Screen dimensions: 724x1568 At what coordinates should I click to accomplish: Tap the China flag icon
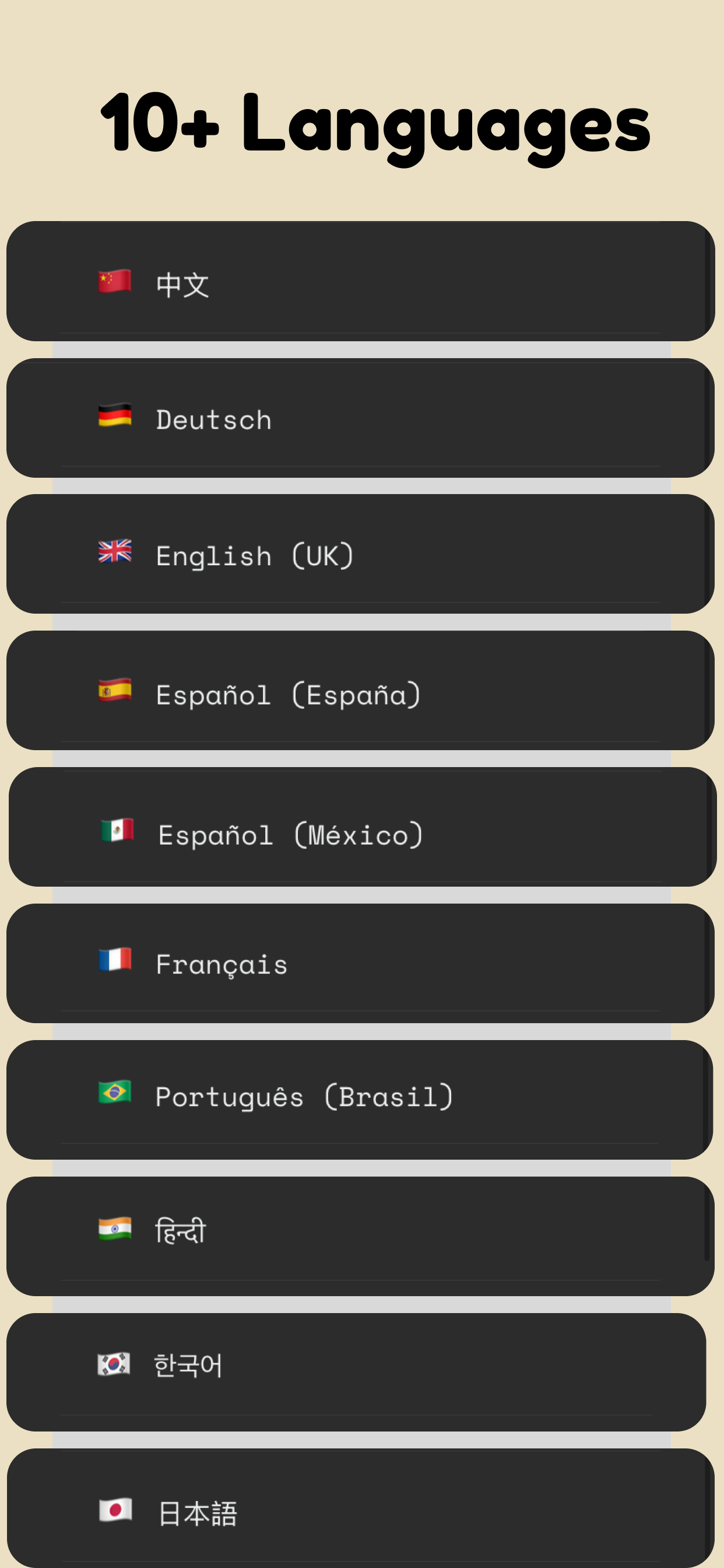(115, 281)
